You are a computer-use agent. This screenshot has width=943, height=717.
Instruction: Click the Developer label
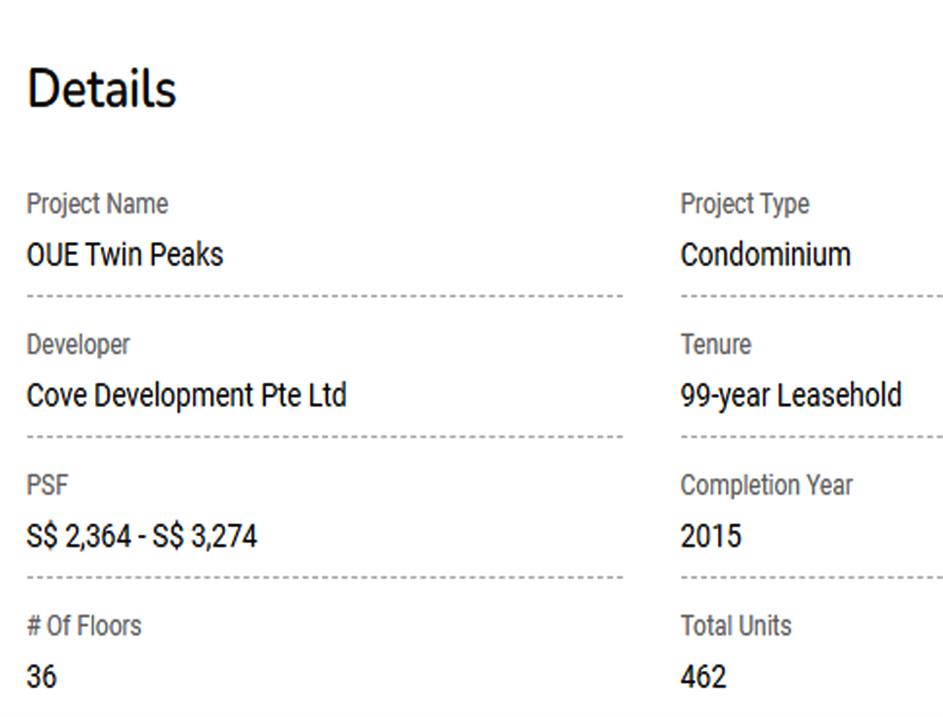coord(78,345)
